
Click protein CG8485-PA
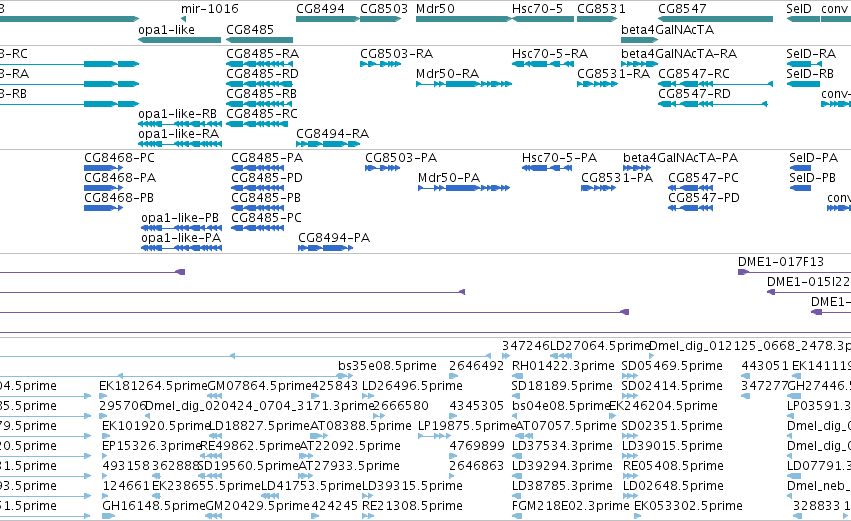258,168
